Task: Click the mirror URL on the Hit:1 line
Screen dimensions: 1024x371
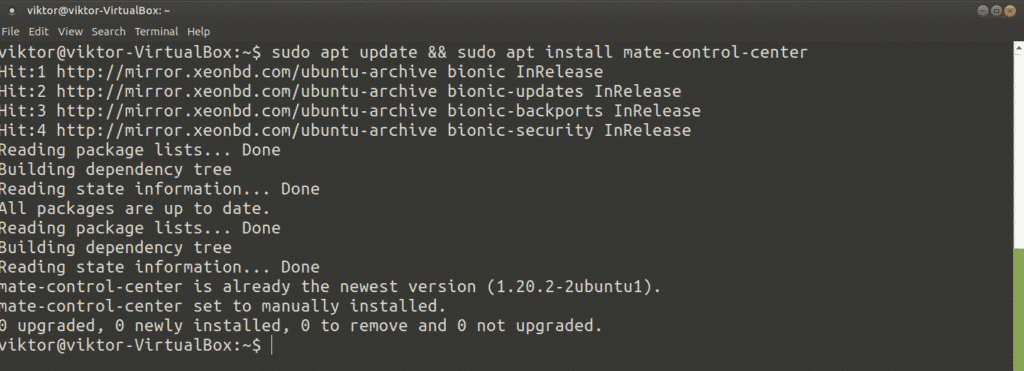Action: 246,71
